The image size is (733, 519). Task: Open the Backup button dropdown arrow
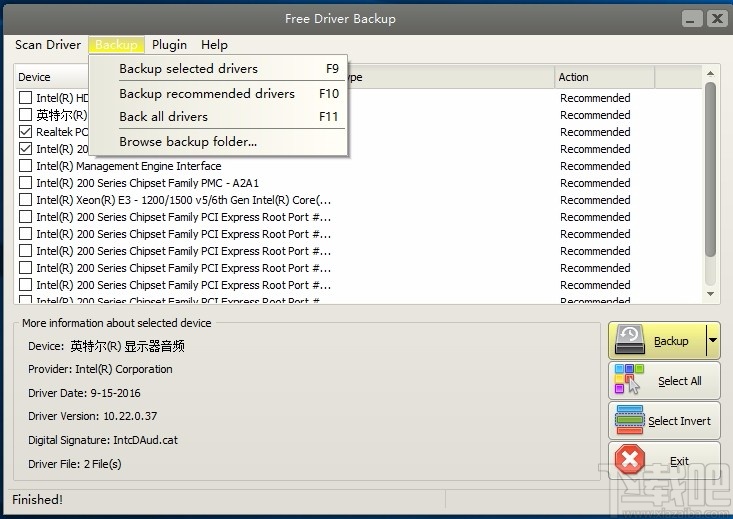pos(712,340)
